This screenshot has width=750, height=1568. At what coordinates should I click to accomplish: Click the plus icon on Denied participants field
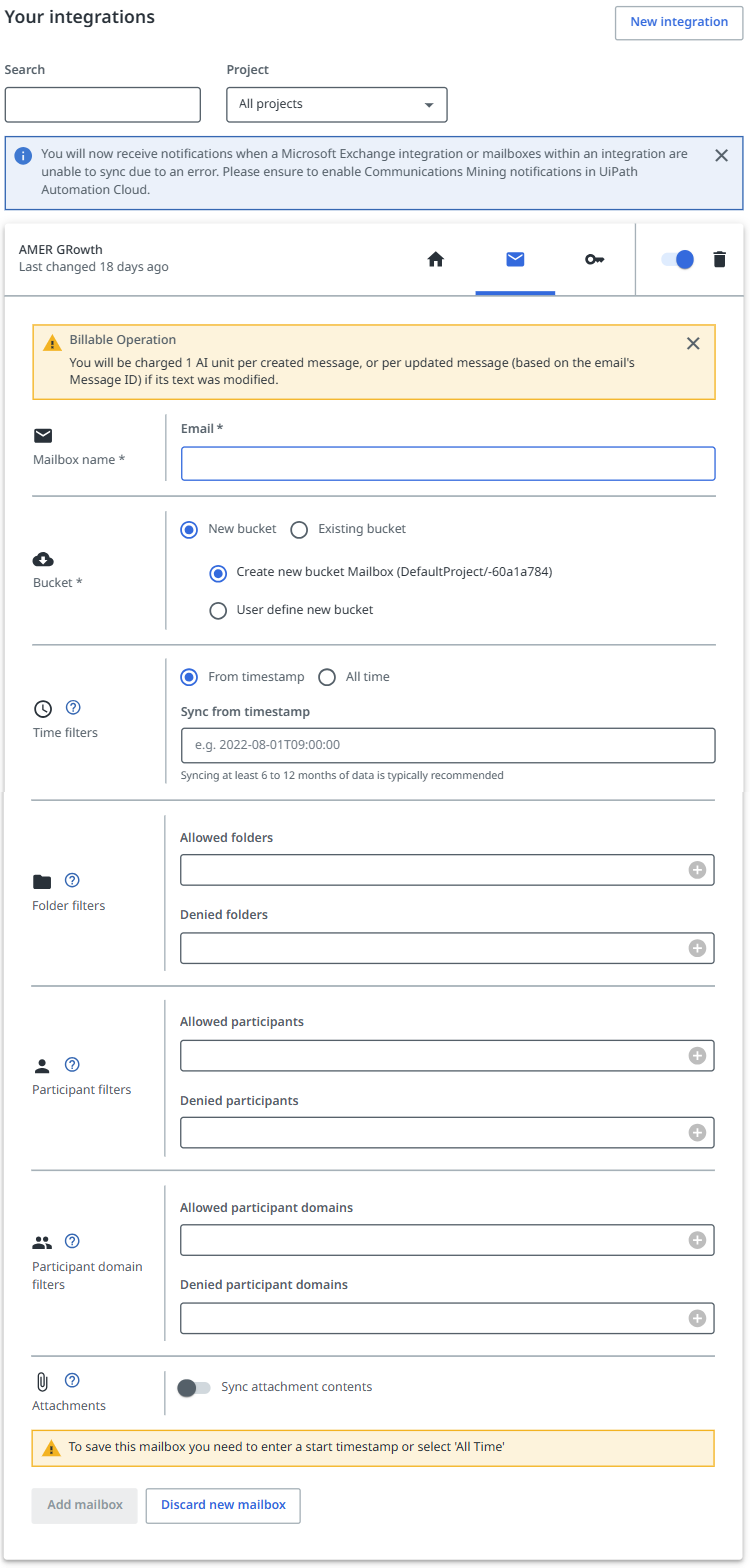[697, 1132]
